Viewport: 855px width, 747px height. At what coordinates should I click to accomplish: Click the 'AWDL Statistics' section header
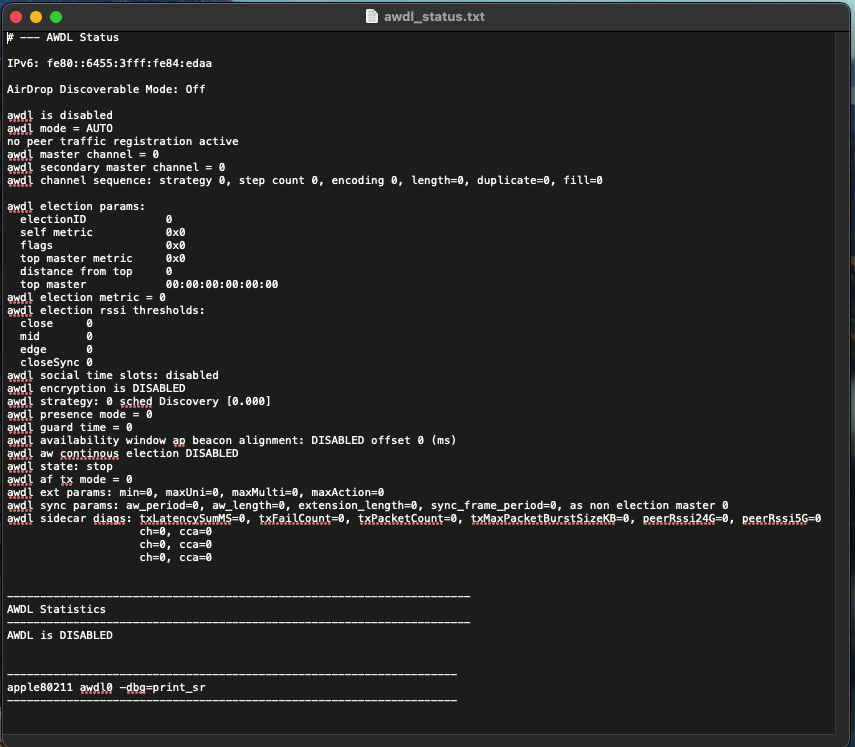(56, 609)
